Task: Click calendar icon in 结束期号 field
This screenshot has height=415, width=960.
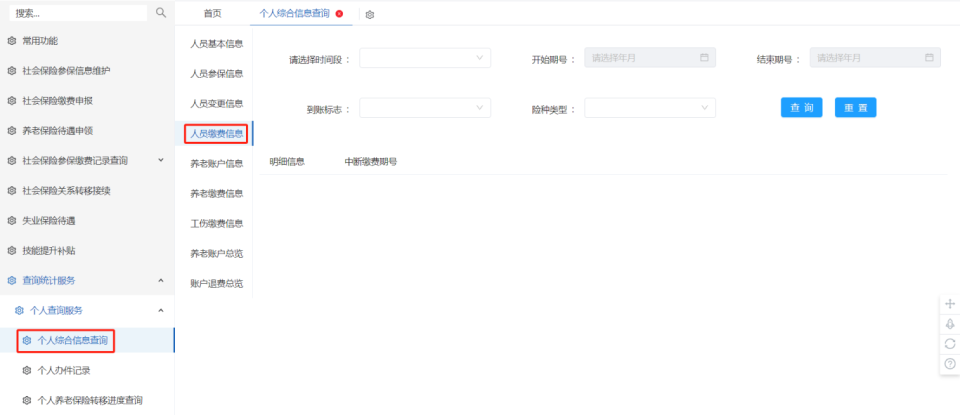Action: pos(929,58)
